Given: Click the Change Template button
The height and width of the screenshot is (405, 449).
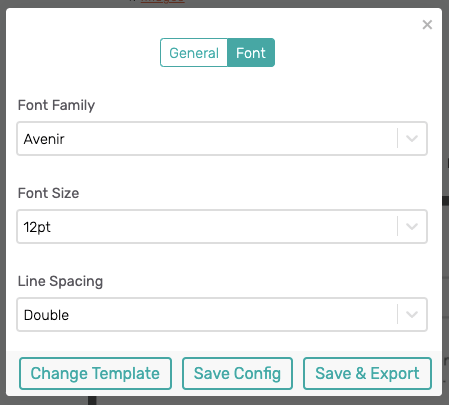Looking at the screenshot, I should [95, 373].
